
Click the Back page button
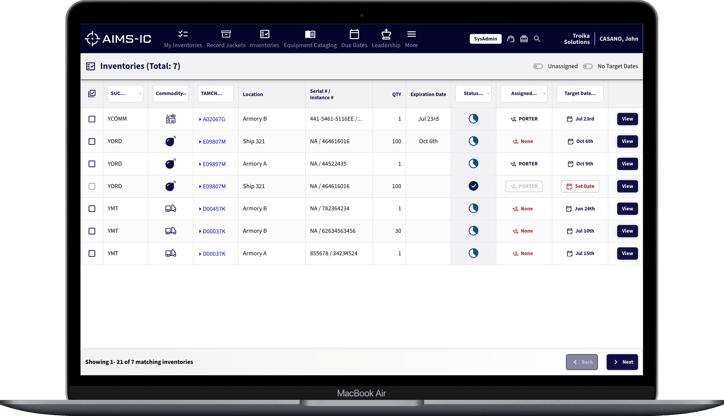(x=582, y=362)
